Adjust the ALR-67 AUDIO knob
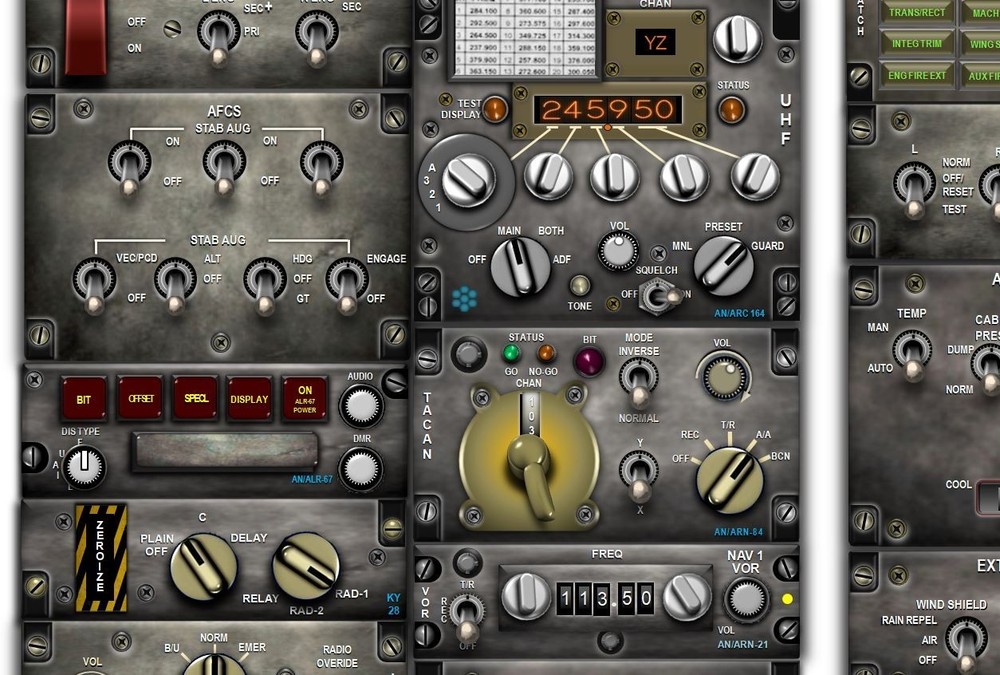1000x675 pixels. click(361, 406)
